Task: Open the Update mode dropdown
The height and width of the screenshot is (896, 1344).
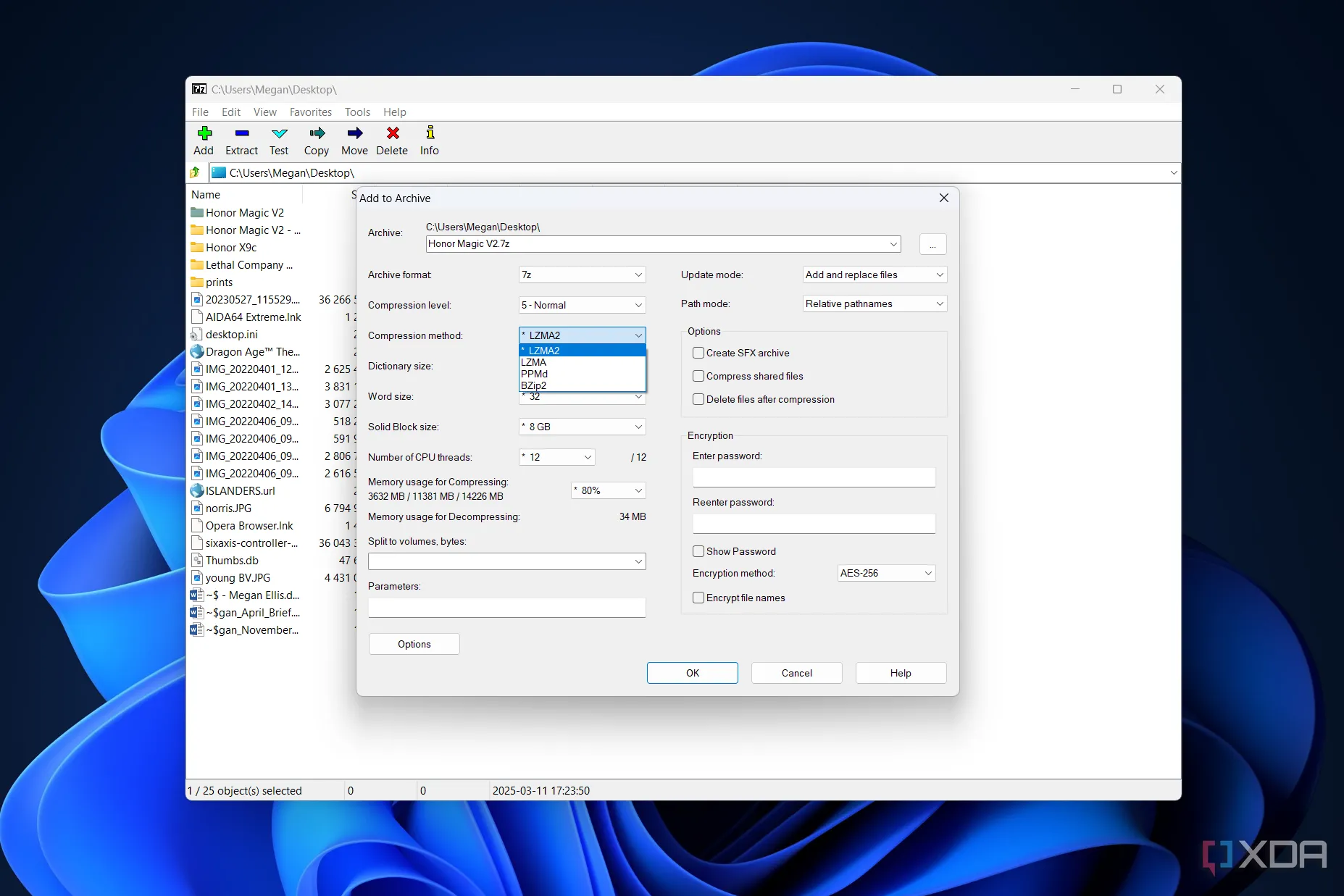Action: [x=875, y=275]
